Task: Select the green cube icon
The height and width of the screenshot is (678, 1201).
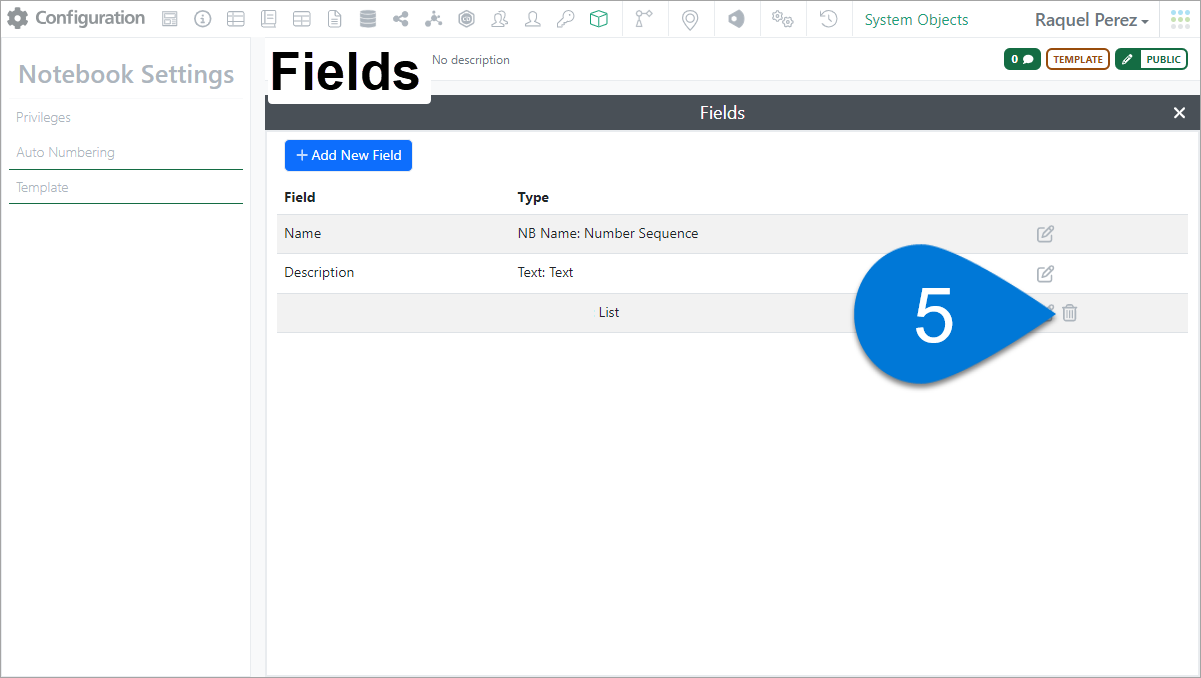Action: [x=598, y=19]
